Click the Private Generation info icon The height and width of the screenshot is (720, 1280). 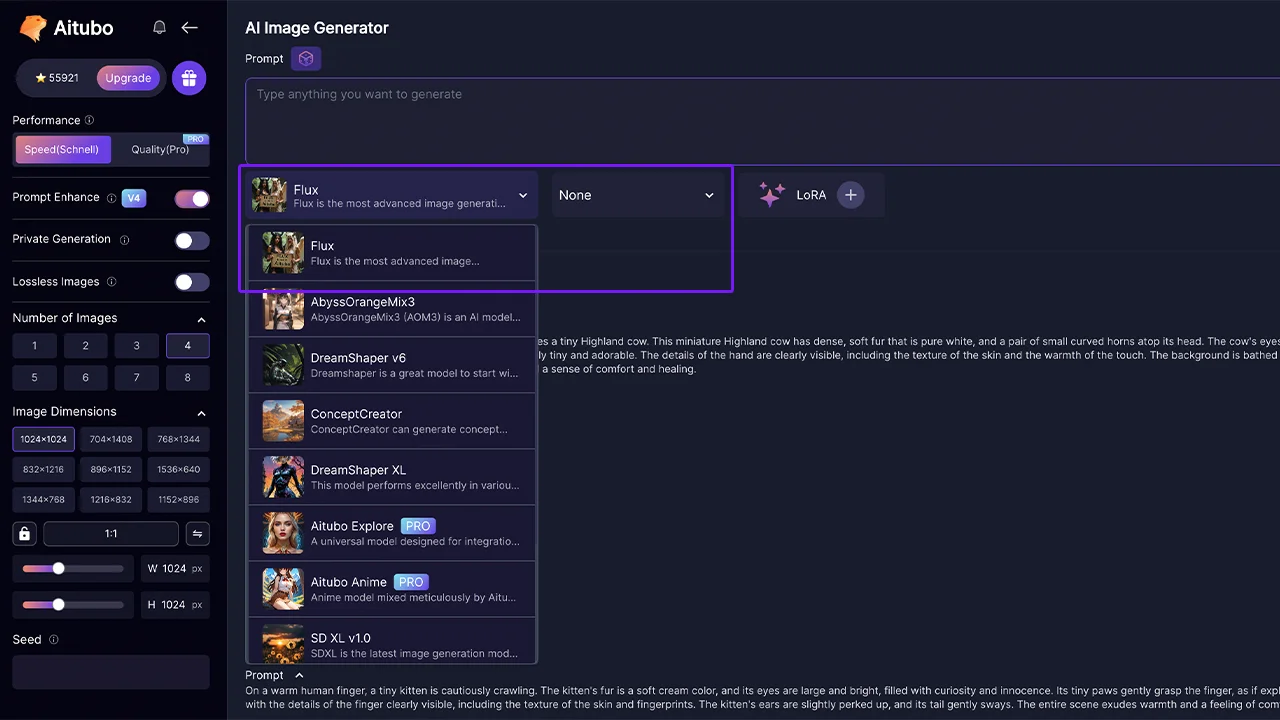[x=125, y=240]
